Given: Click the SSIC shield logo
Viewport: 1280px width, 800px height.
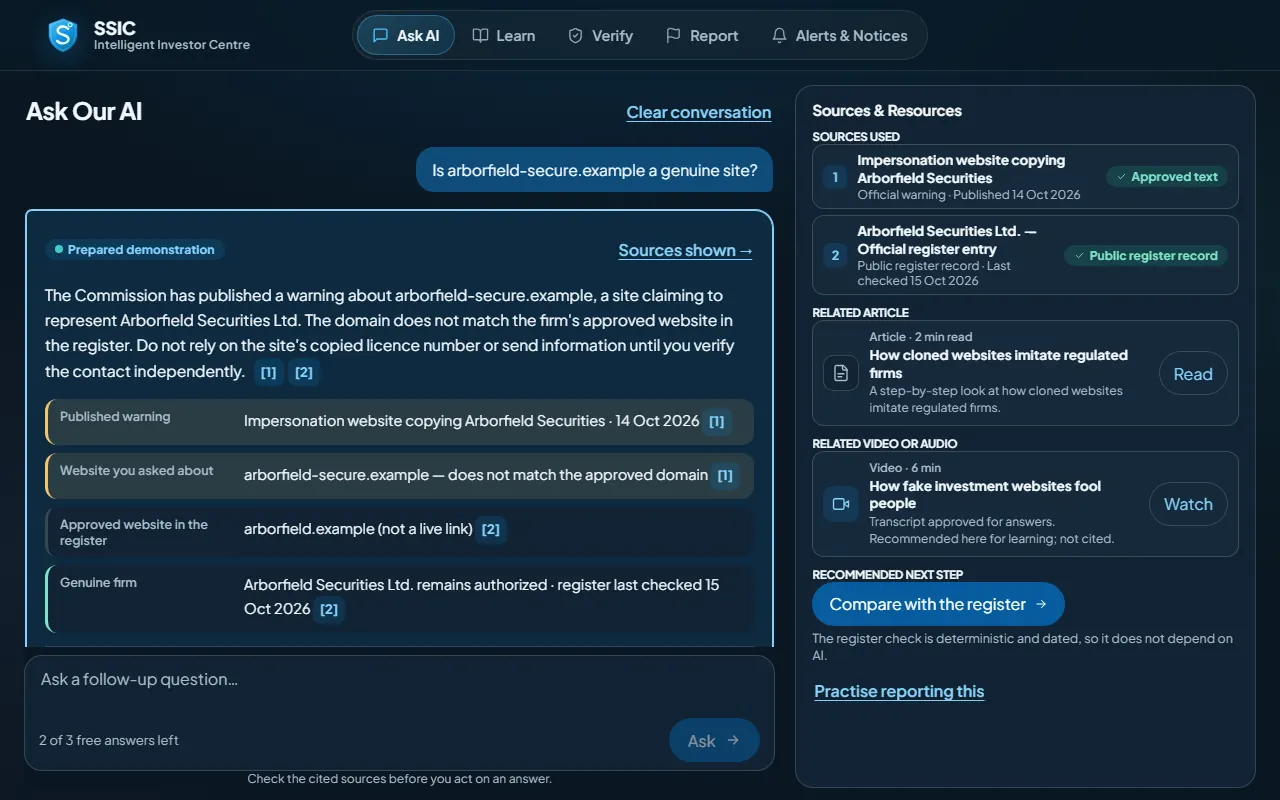Looking at the screenshot, I should coord(64,36).
